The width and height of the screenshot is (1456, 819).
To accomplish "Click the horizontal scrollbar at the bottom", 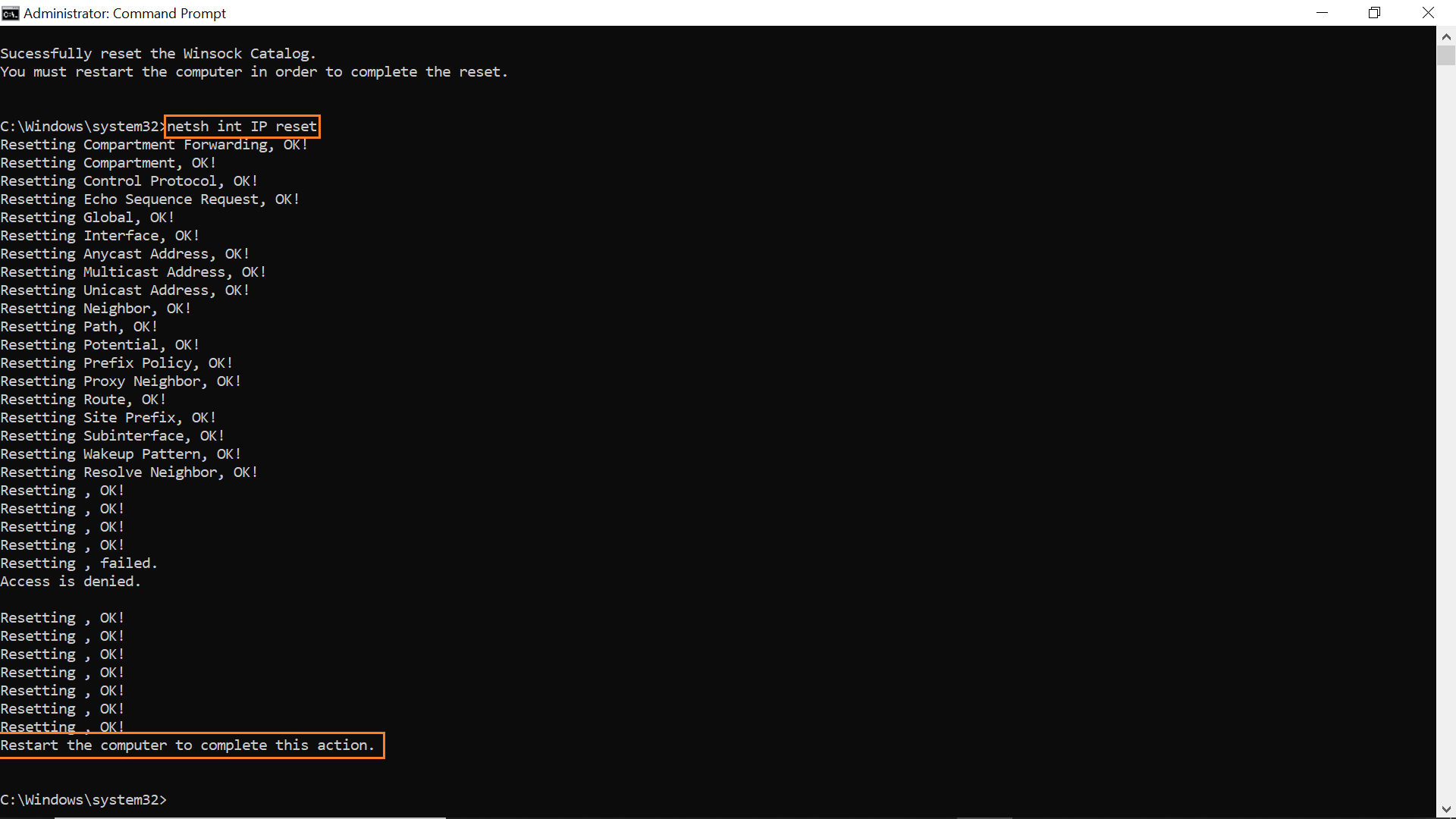I will tap(250, 817).
